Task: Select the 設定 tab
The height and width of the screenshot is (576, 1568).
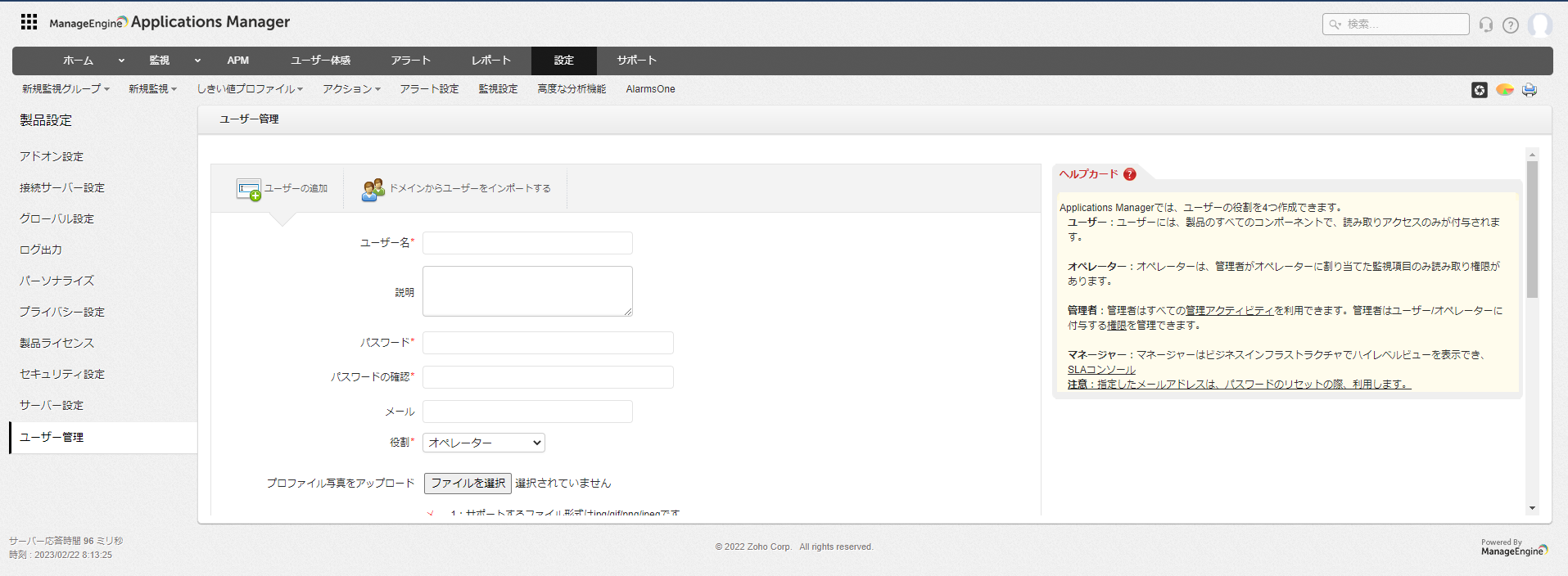Action: (x=564, y=61)
